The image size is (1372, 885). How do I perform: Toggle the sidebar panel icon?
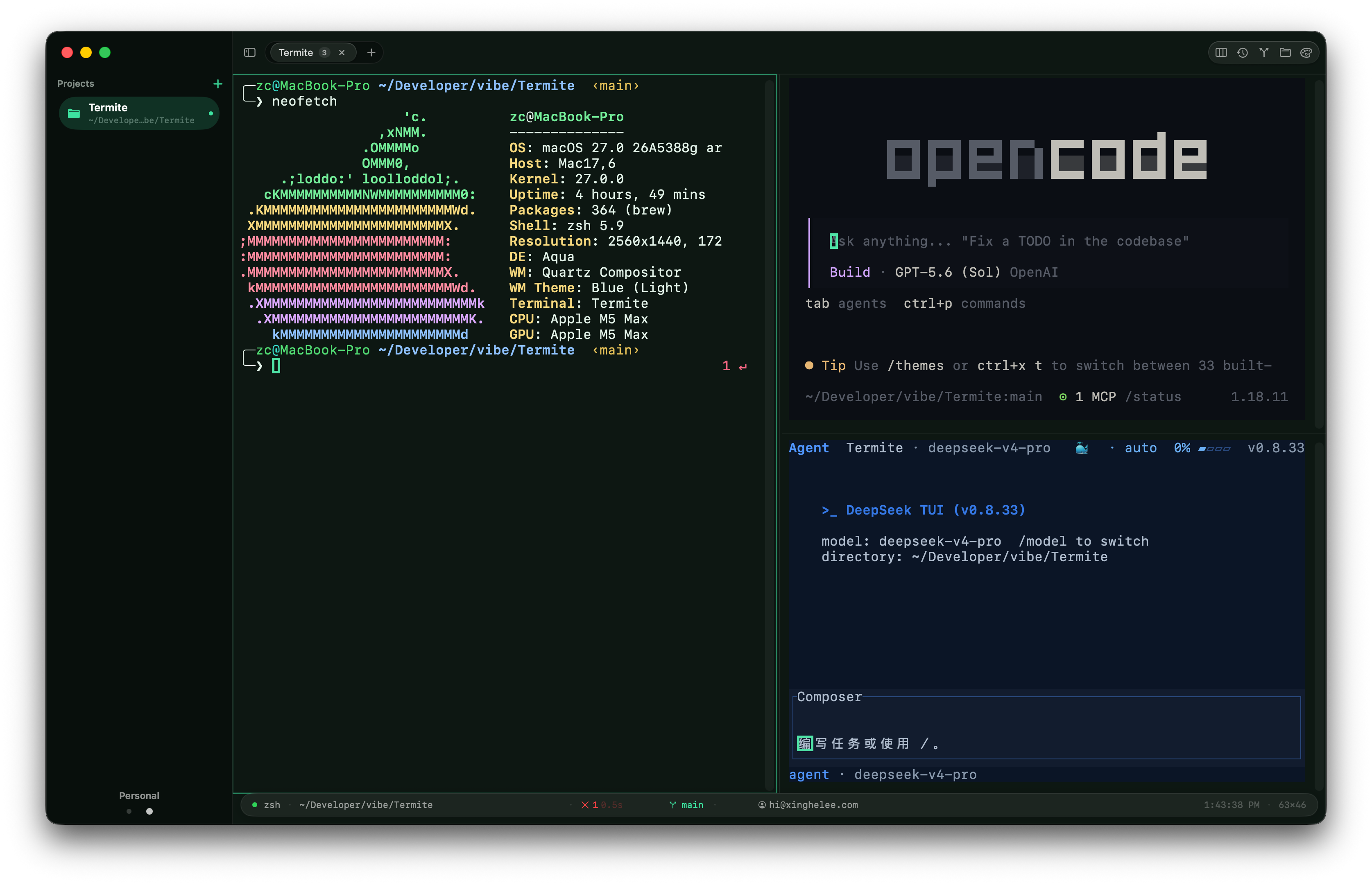click(x=249, y=52)
